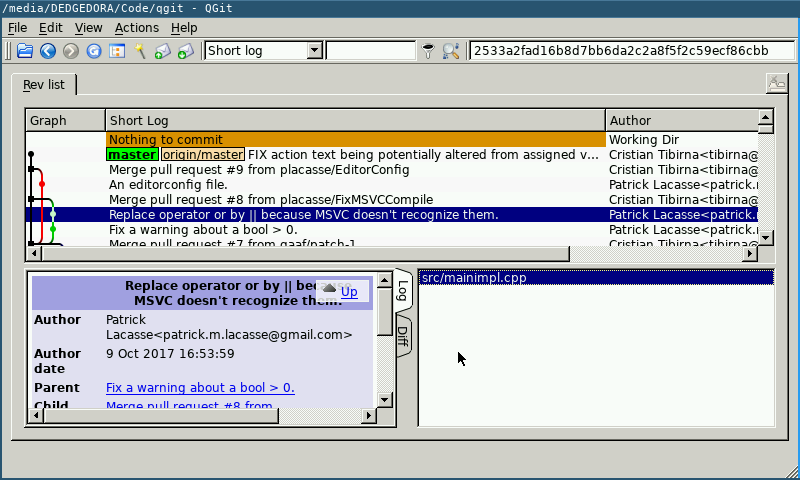Go back with the blue arrow
Viewport: 800px width, 480px height.
pos(48,50)
